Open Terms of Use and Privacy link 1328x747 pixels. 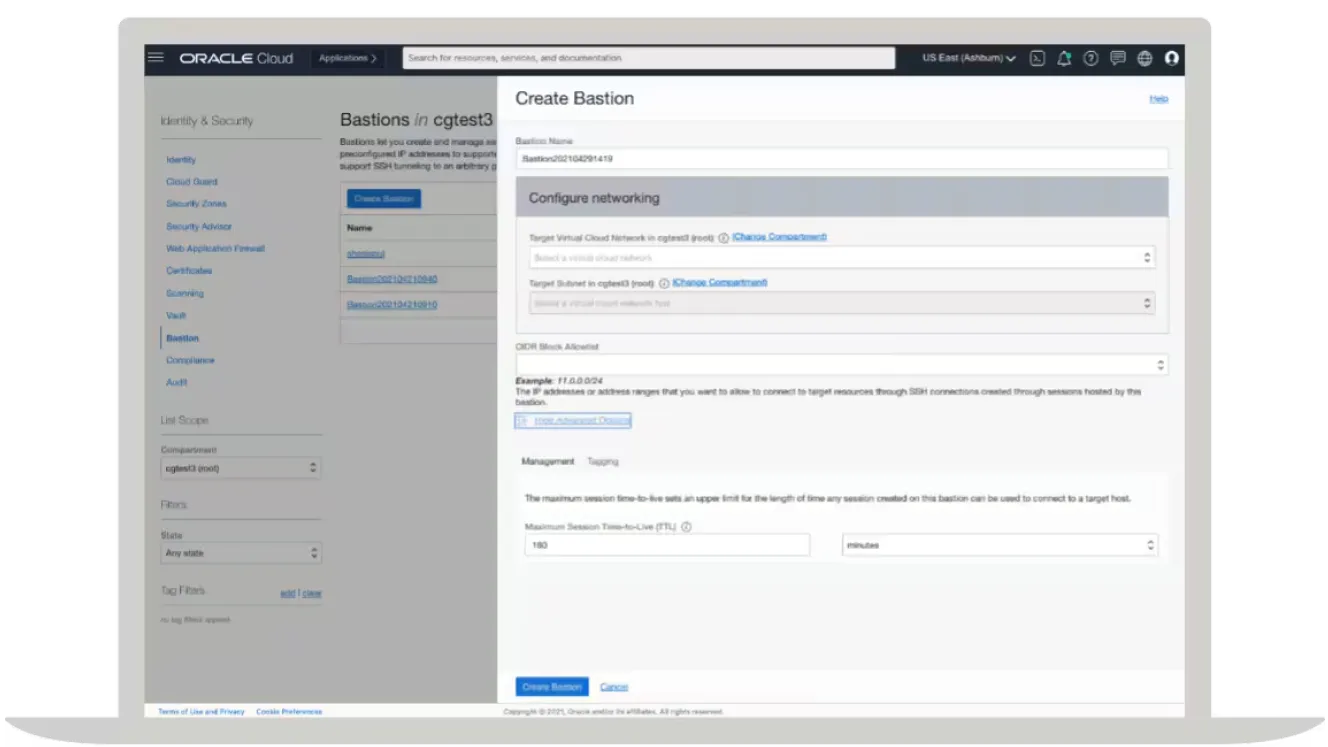(201, 711)
